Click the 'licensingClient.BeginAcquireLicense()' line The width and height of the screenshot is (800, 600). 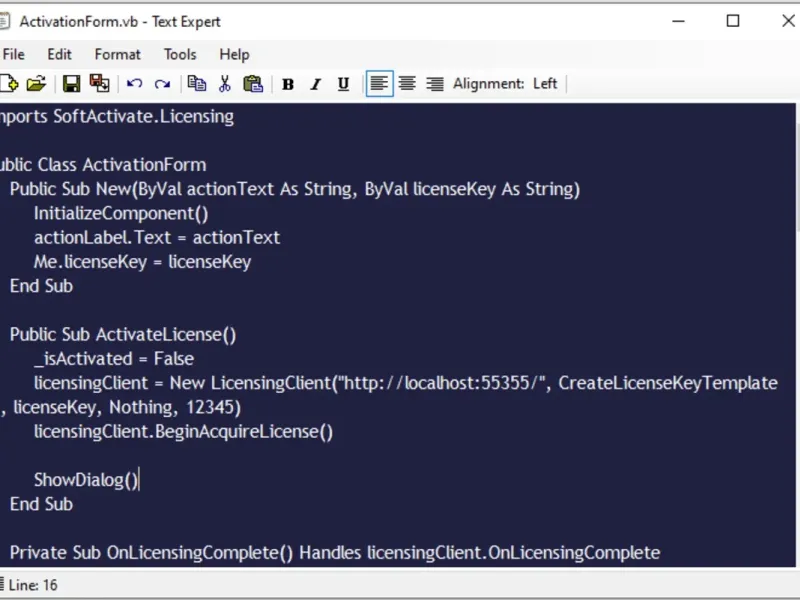183,432
